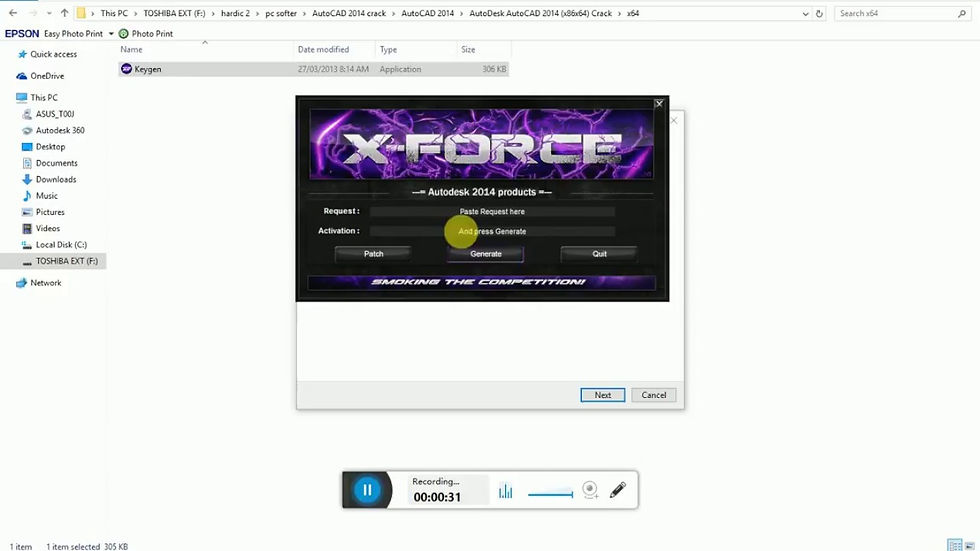The width and height of the screenshot is (980, 551).
Task: Click hardic 2 in the address path
Action: (235, 13)
